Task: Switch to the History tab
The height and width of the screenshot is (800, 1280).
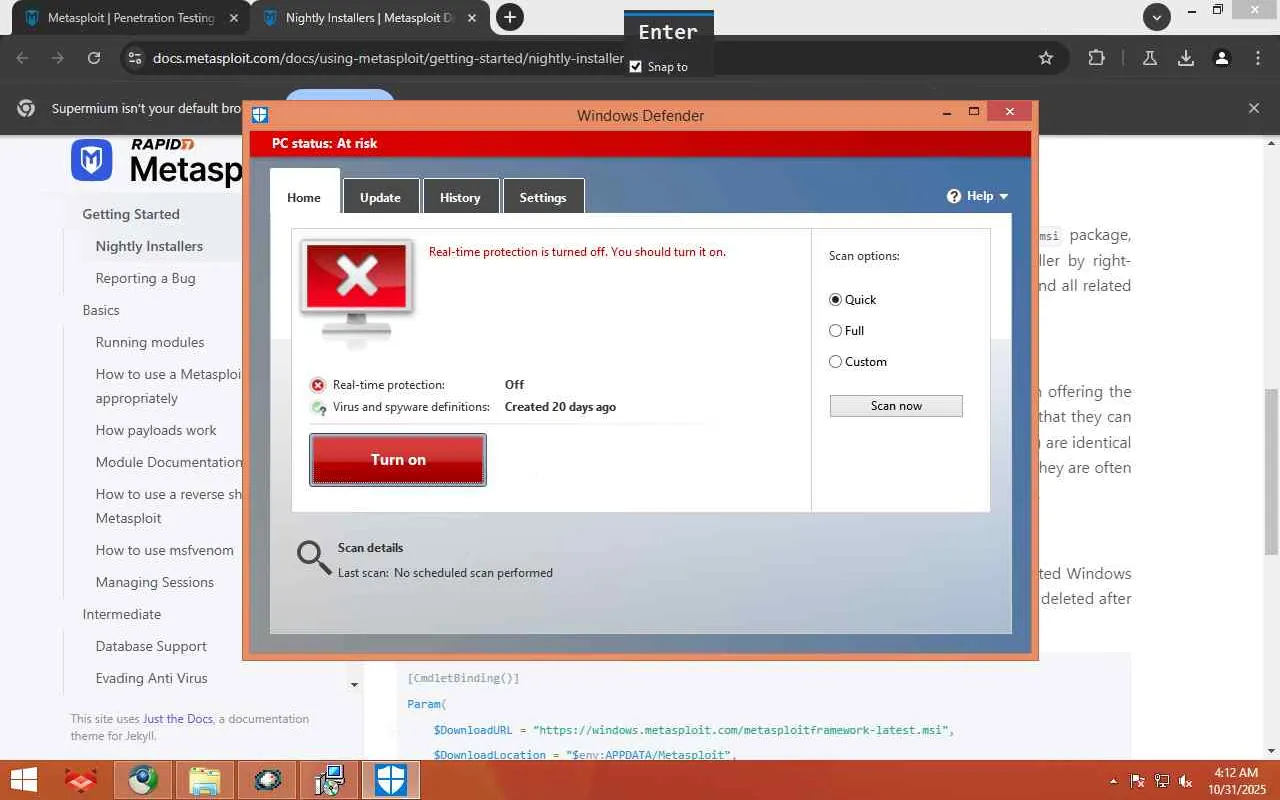Action: click(x=460, y=197)
